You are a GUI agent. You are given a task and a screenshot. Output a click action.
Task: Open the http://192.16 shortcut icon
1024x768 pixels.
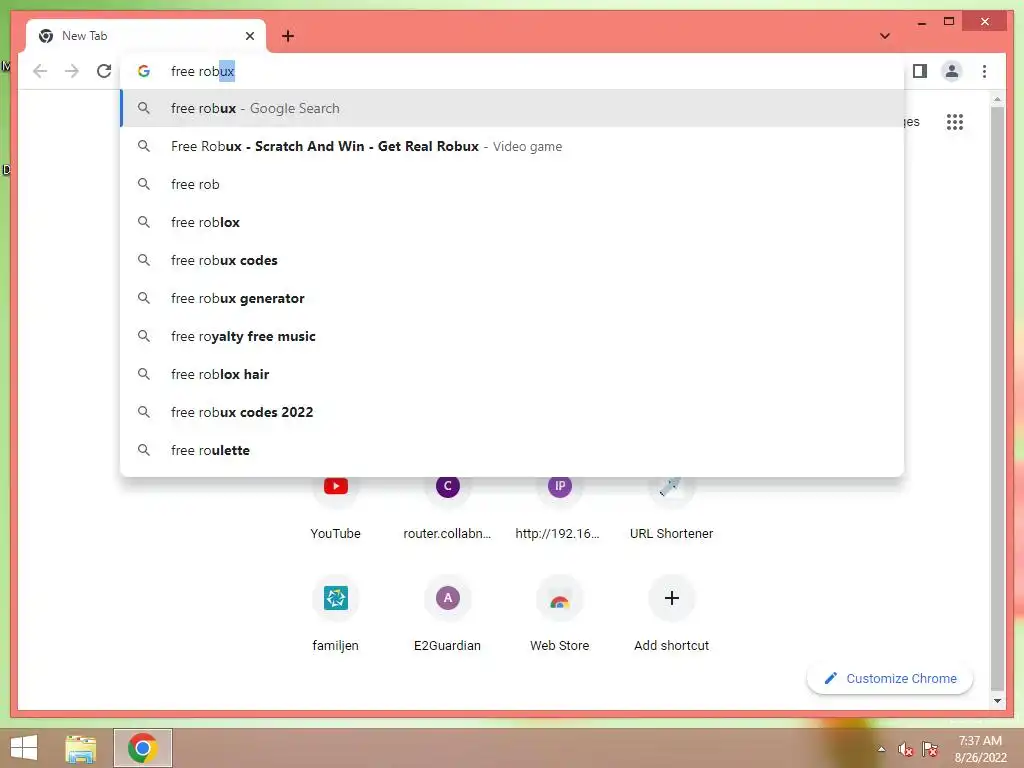coord(560,486)
